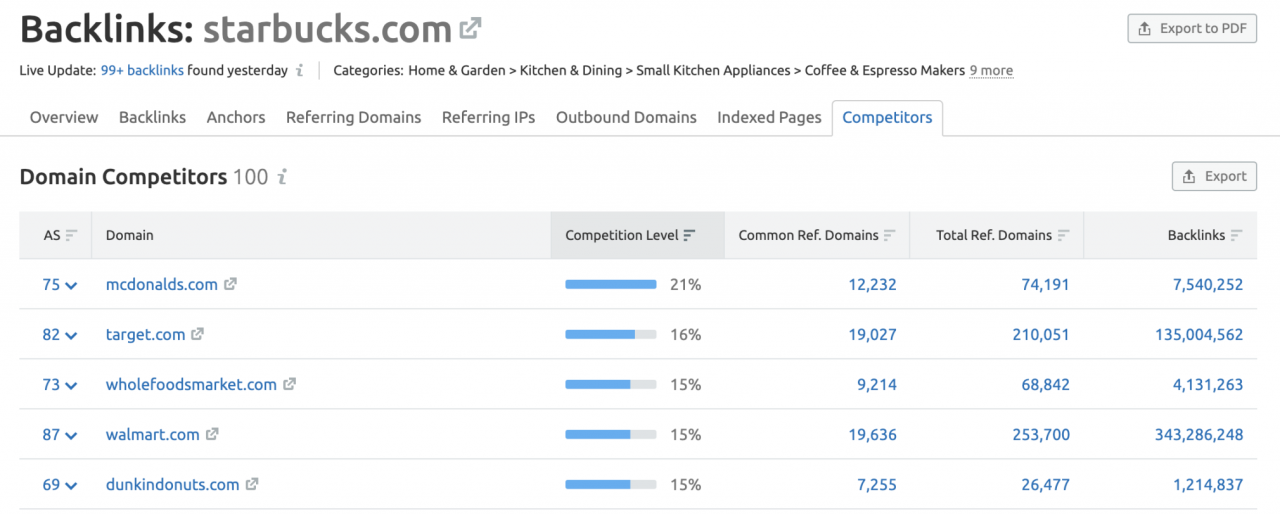Open 7,540,252 backlinks for mcdonalds.com
Viewport: 1280px width, 514px height.
coord(1208,284)
